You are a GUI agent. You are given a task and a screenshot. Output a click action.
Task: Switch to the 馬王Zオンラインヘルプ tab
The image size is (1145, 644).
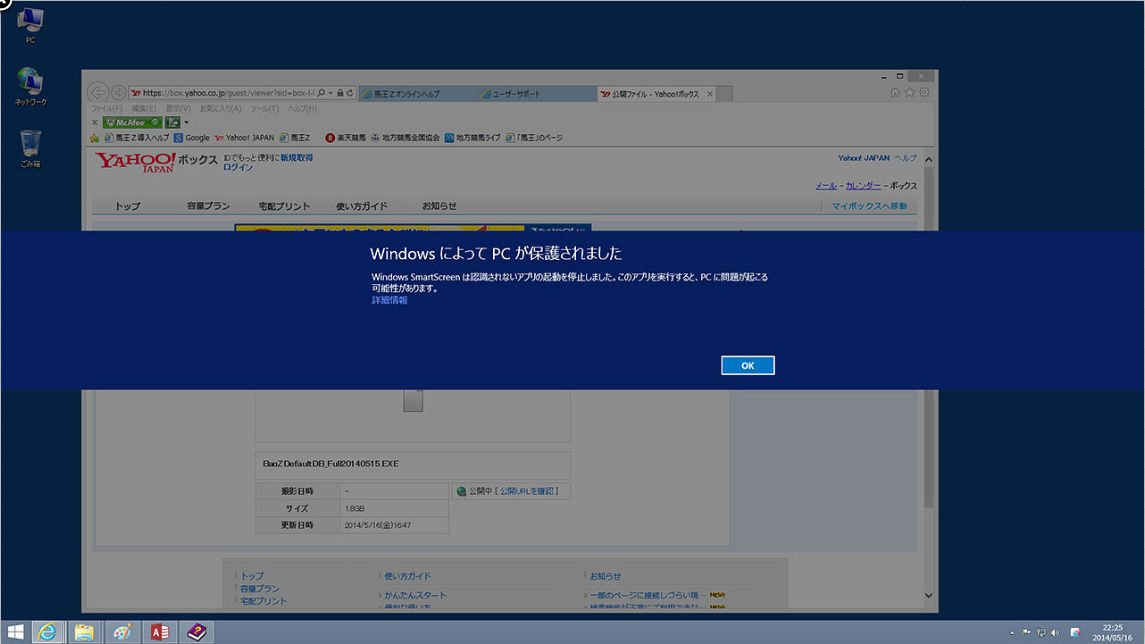(x=418, y=93)
